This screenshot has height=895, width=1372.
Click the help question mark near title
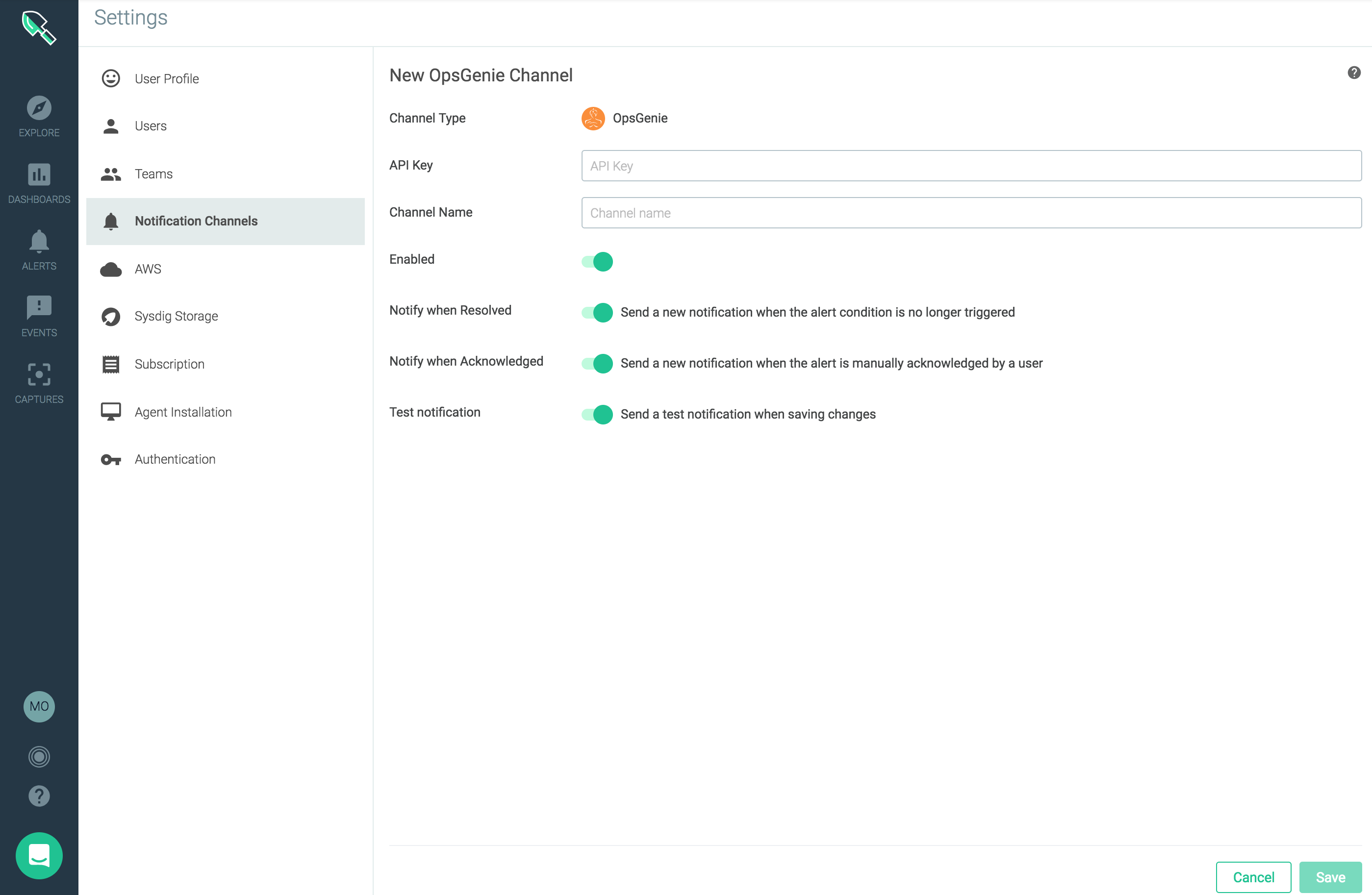[1353, 73]
